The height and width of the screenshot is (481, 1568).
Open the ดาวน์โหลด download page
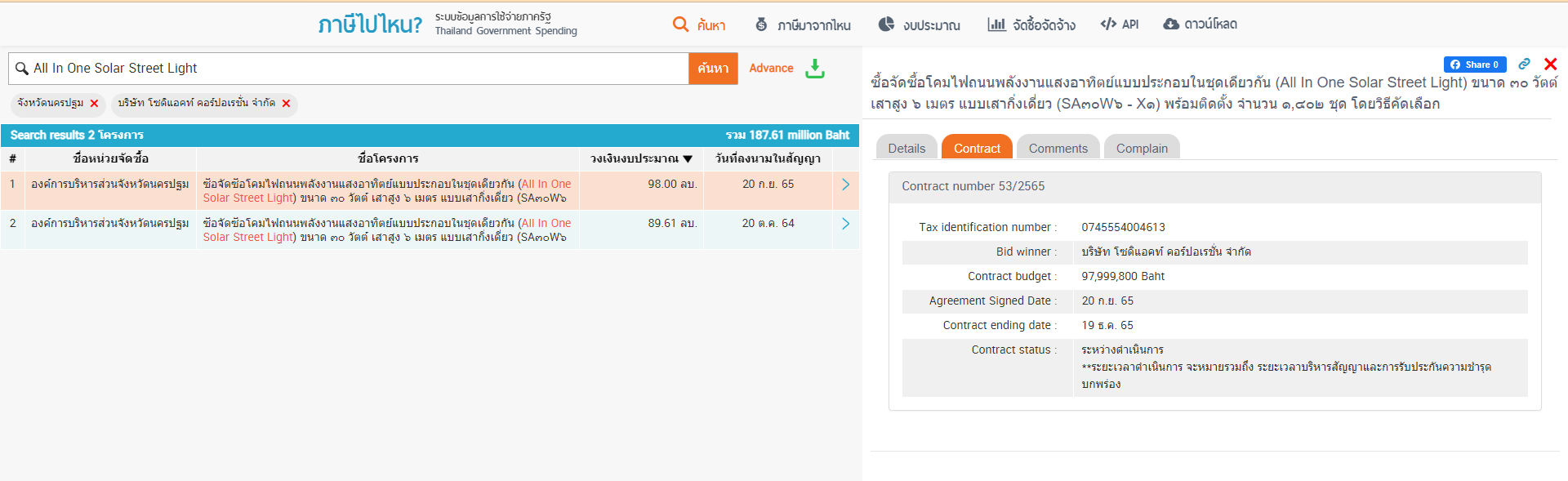[x=1200, y=24]
